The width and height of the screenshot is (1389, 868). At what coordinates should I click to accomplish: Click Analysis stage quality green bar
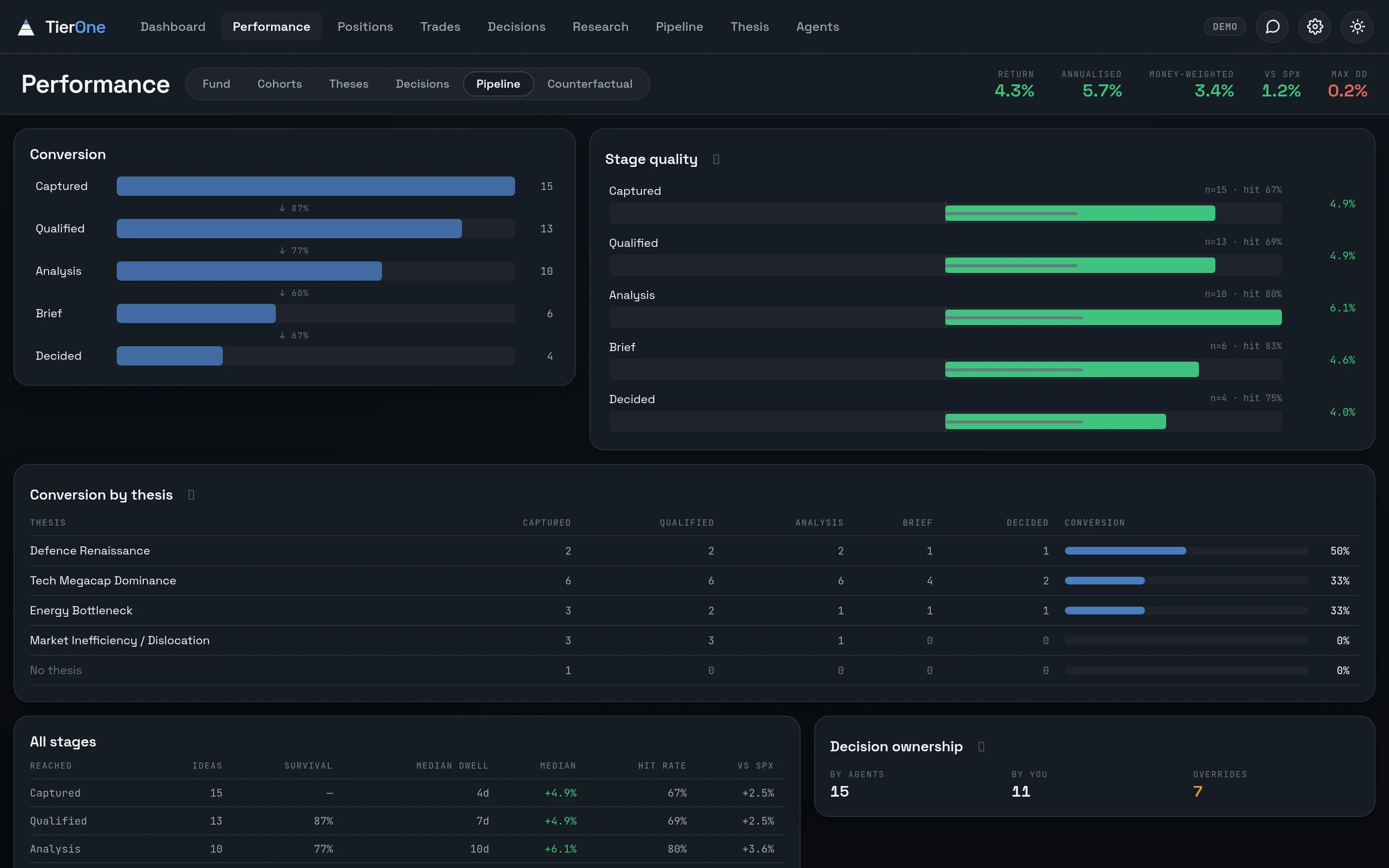click(1113, 317)
